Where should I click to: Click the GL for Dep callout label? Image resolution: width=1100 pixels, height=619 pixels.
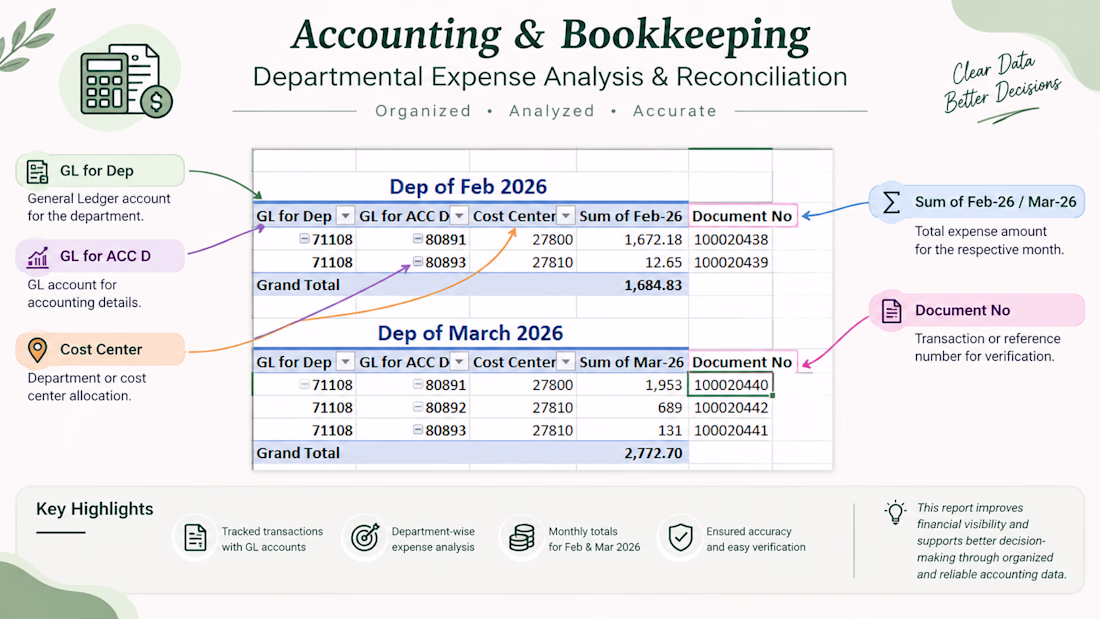97,171
